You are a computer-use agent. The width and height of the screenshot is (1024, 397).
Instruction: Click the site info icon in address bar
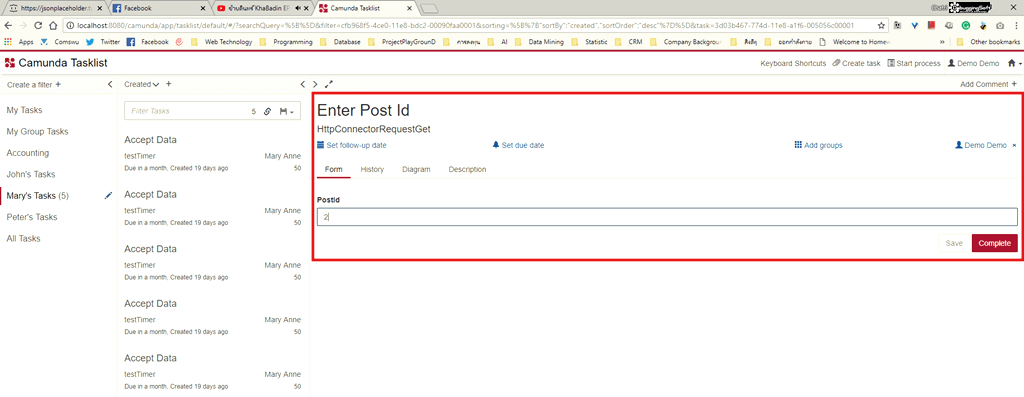[x=71, y=25]
